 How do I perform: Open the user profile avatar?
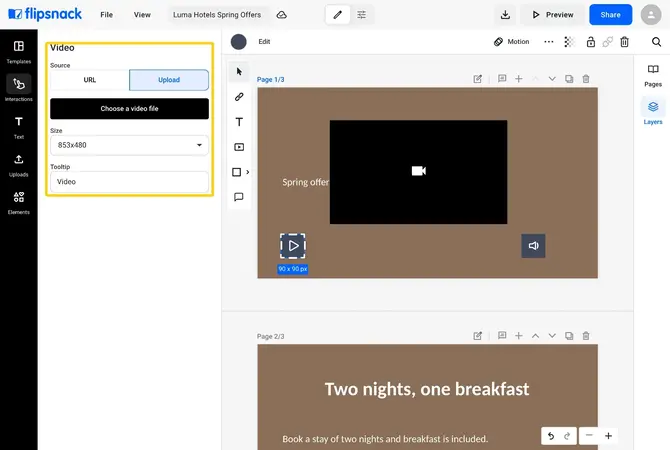[x=651, y=15]
